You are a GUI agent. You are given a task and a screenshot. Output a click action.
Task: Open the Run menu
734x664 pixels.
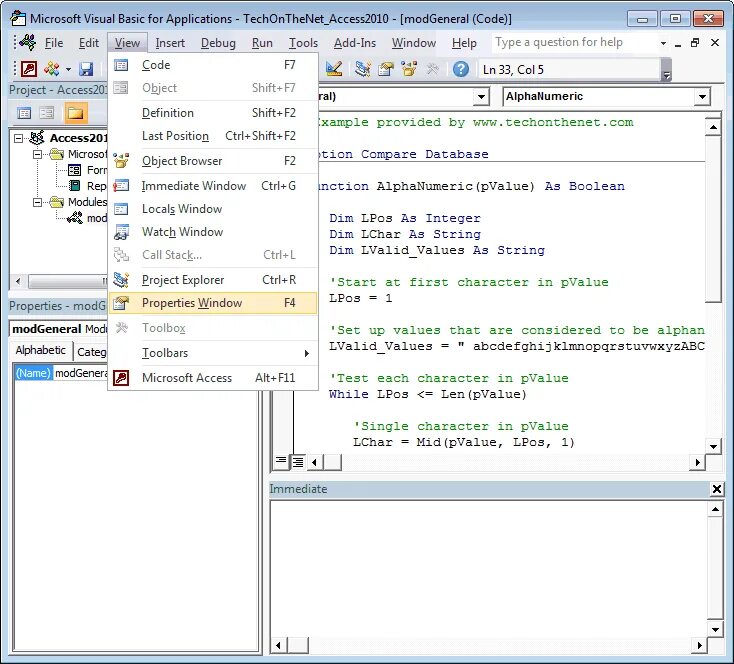click(x=262, y=43)
